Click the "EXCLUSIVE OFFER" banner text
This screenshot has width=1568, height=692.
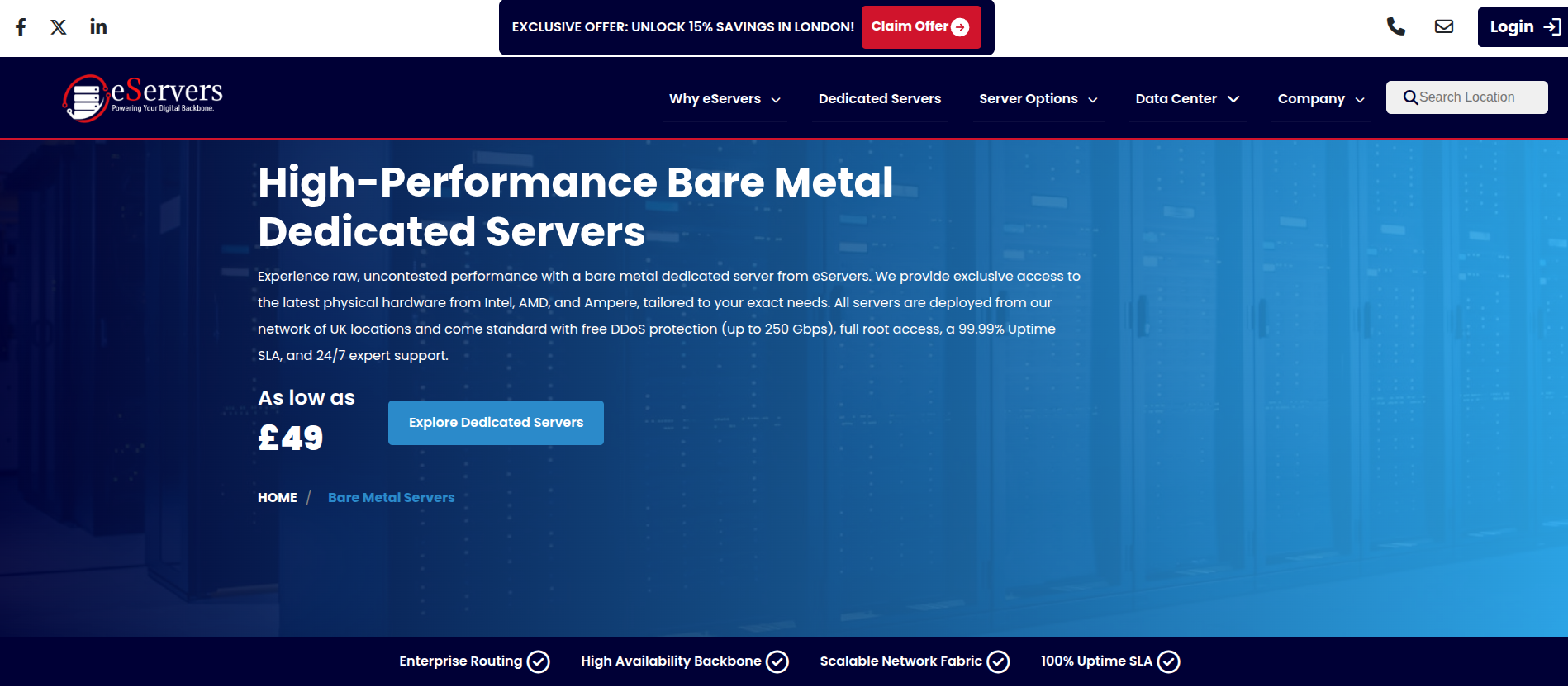coord(682,27)
